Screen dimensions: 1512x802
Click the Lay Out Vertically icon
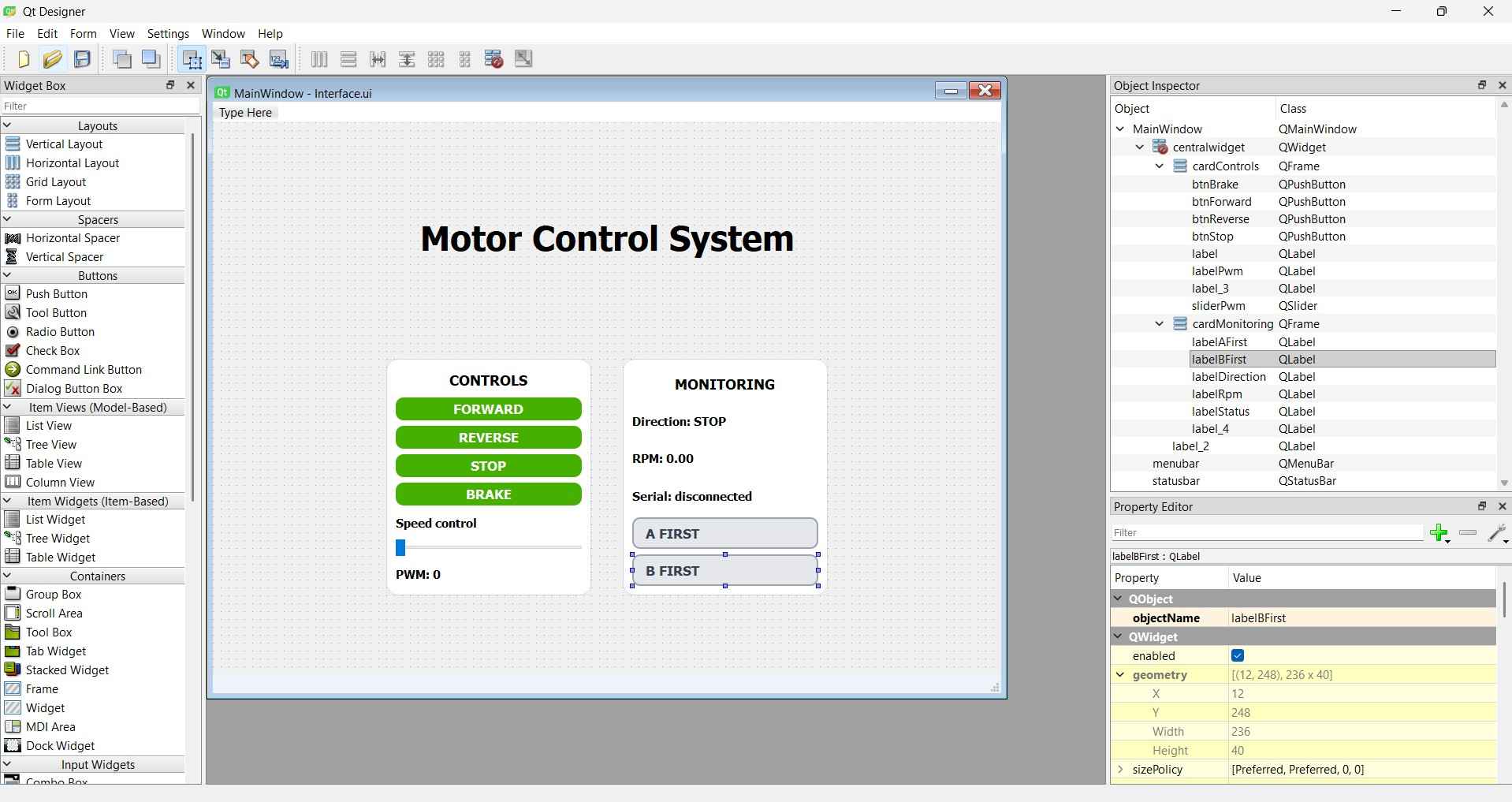[348, 59]
